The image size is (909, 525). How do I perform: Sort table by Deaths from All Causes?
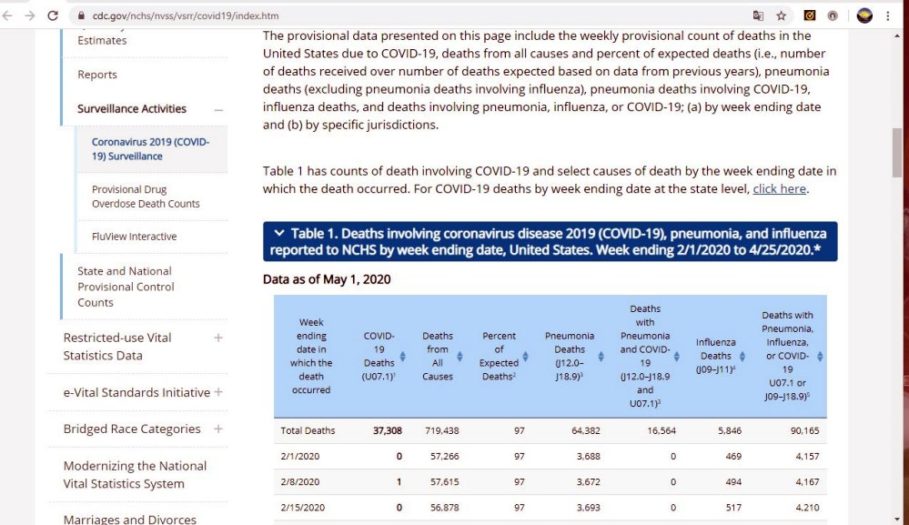click(460, 356)
